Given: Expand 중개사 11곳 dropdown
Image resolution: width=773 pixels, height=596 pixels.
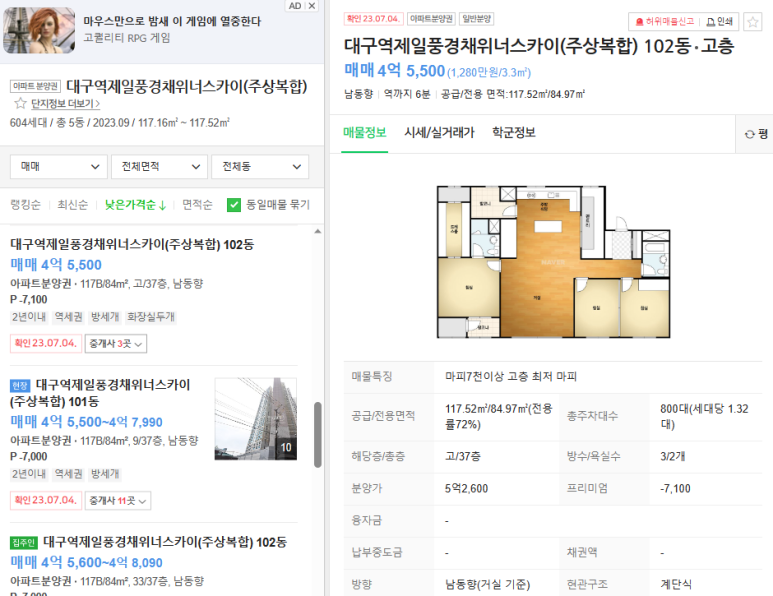Looking at the screenshot, I should click(x=118, y=500).
